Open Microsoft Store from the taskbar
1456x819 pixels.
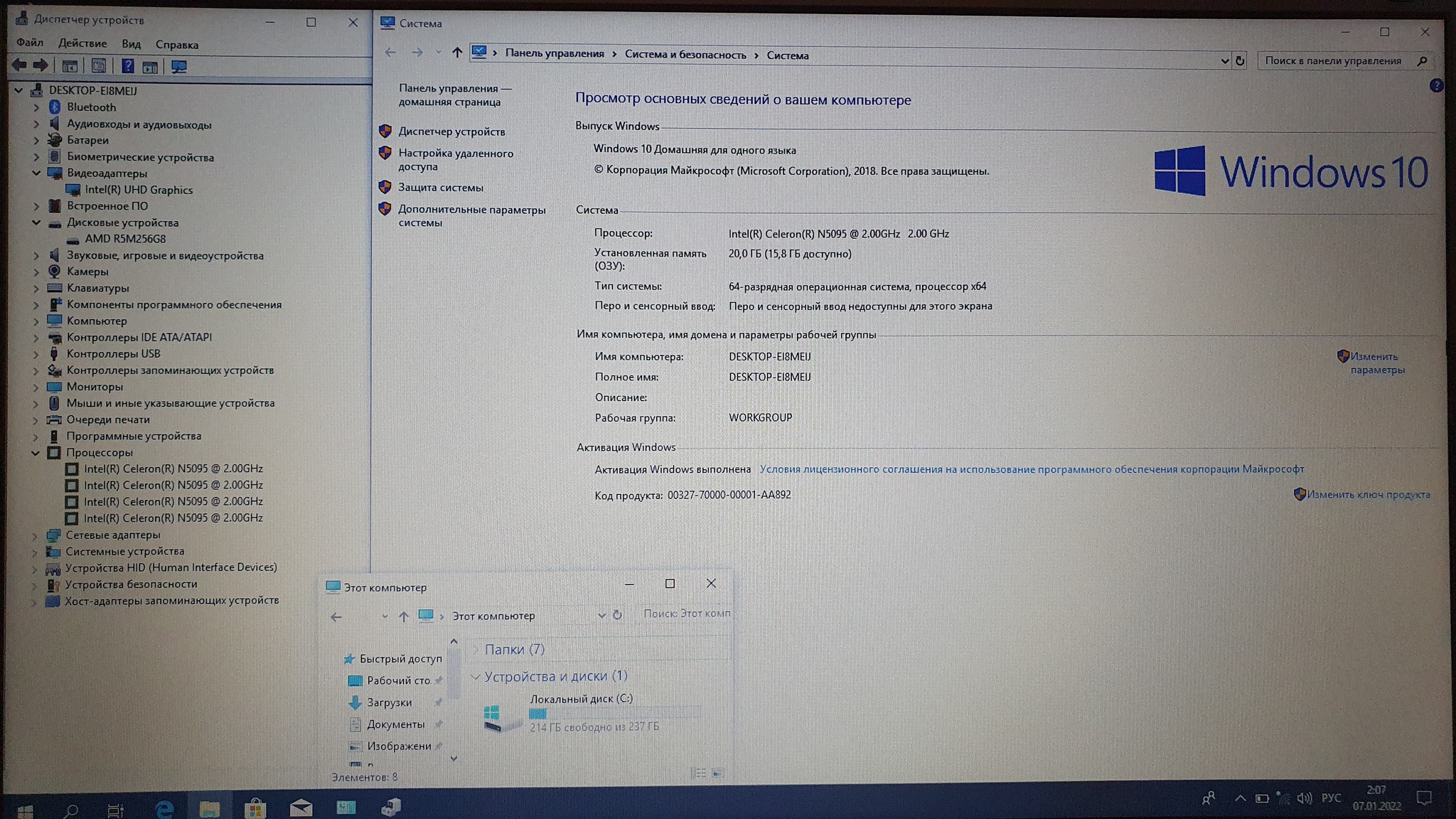[x=255, y=808]
